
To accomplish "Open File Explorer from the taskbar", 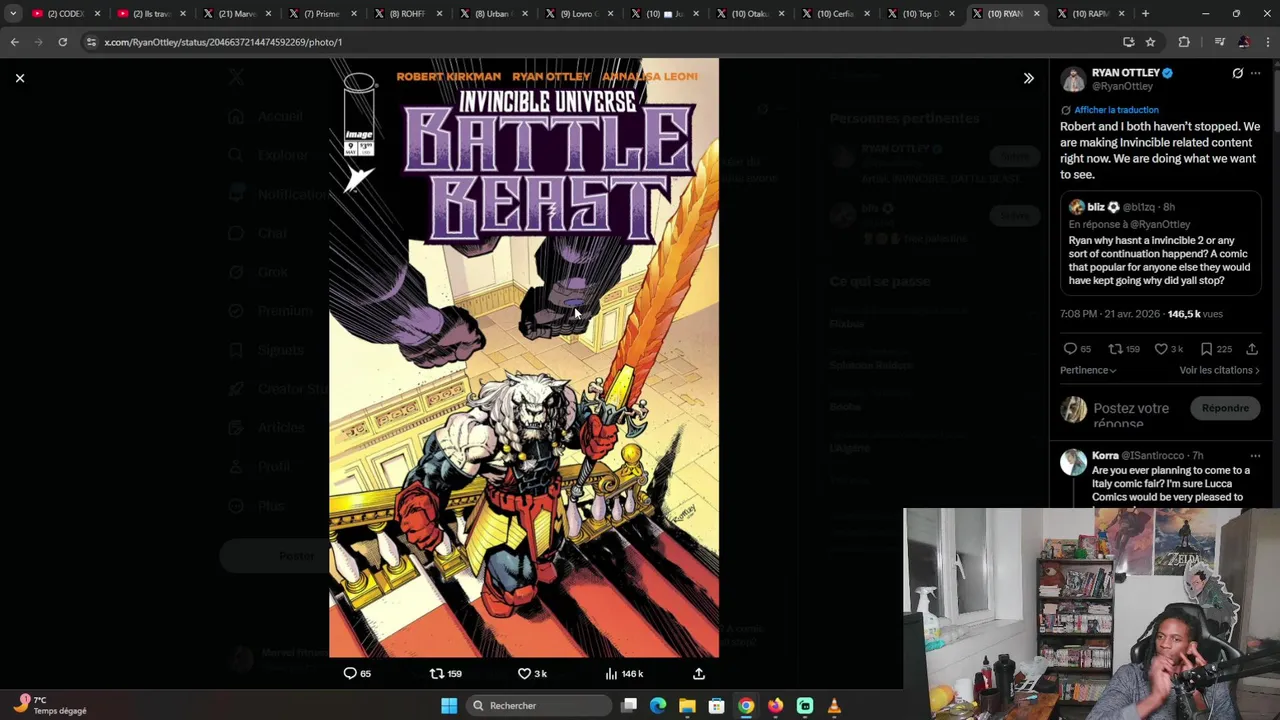I will coord(687,706).
